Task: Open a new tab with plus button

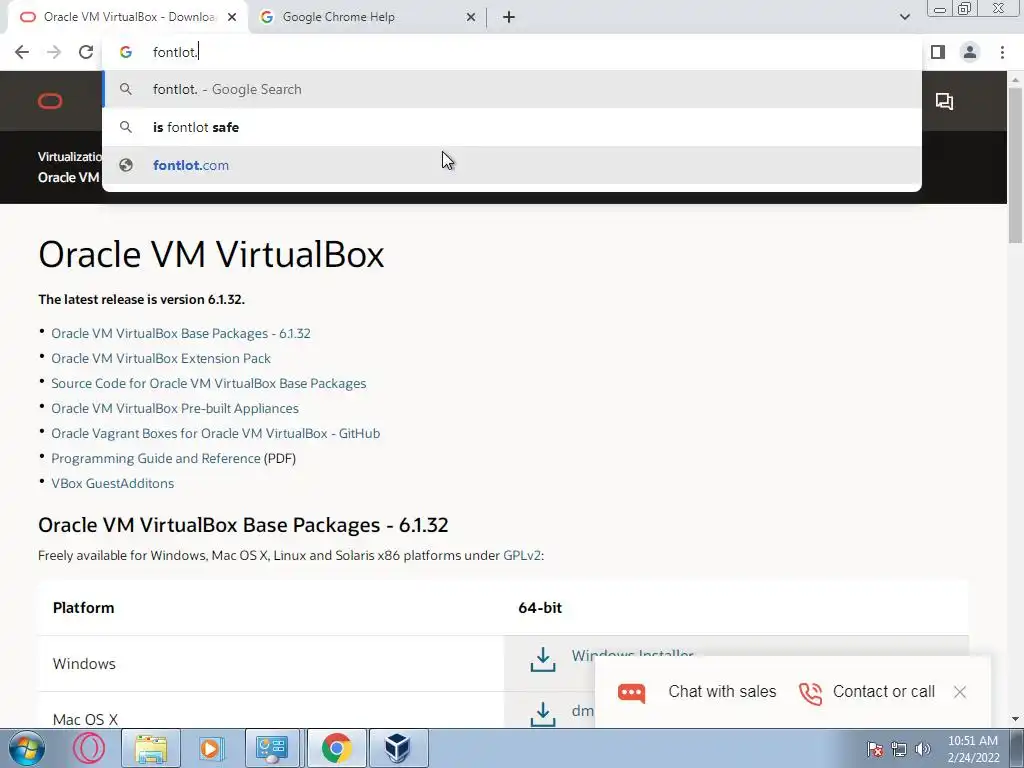Action: point(509,18)
